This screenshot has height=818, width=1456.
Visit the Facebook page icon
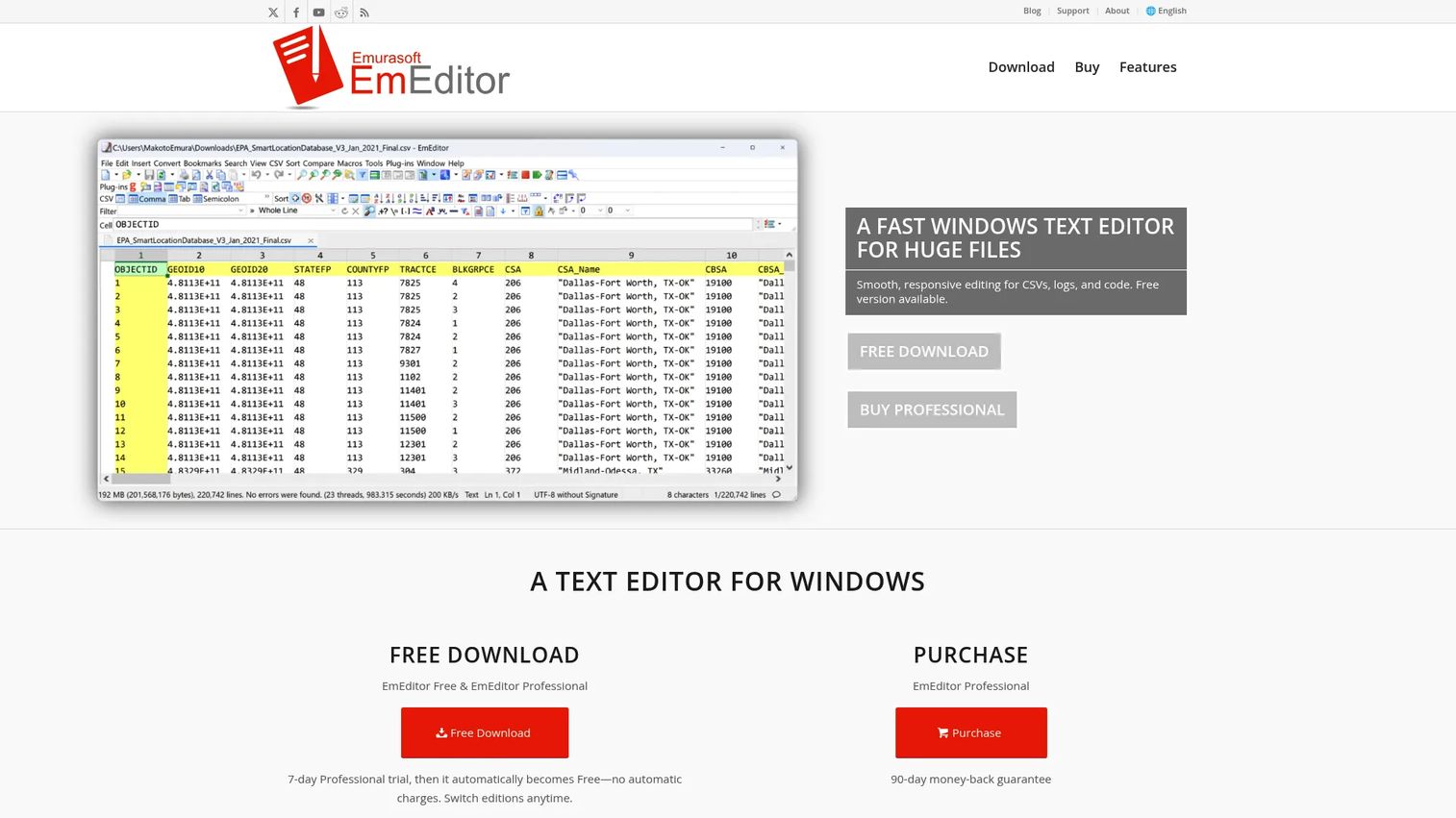pos(296,12)
